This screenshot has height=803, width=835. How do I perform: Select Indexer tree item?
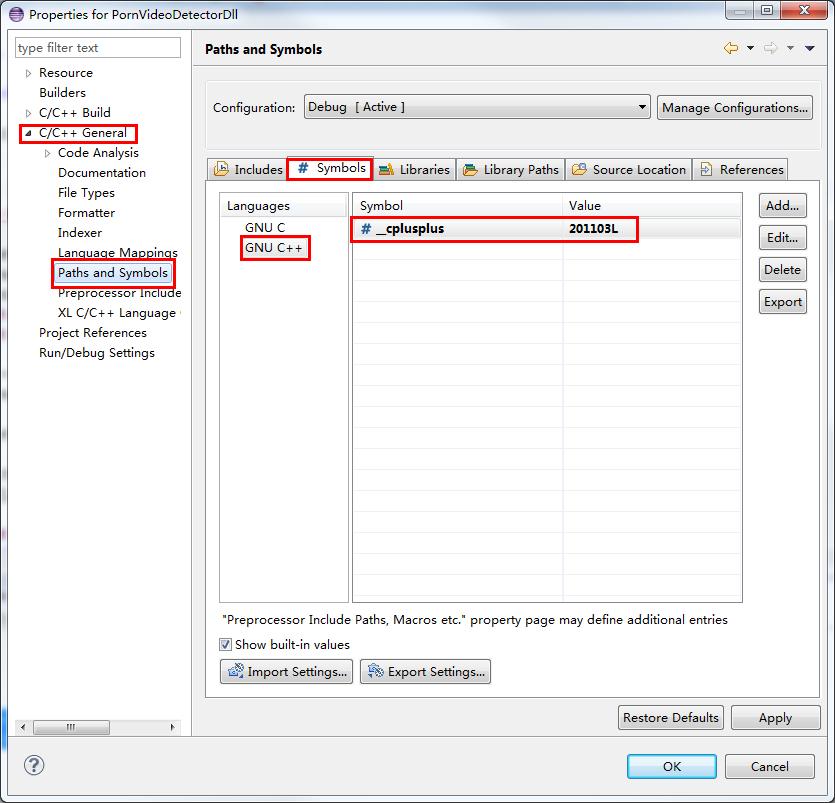[80, 233]
